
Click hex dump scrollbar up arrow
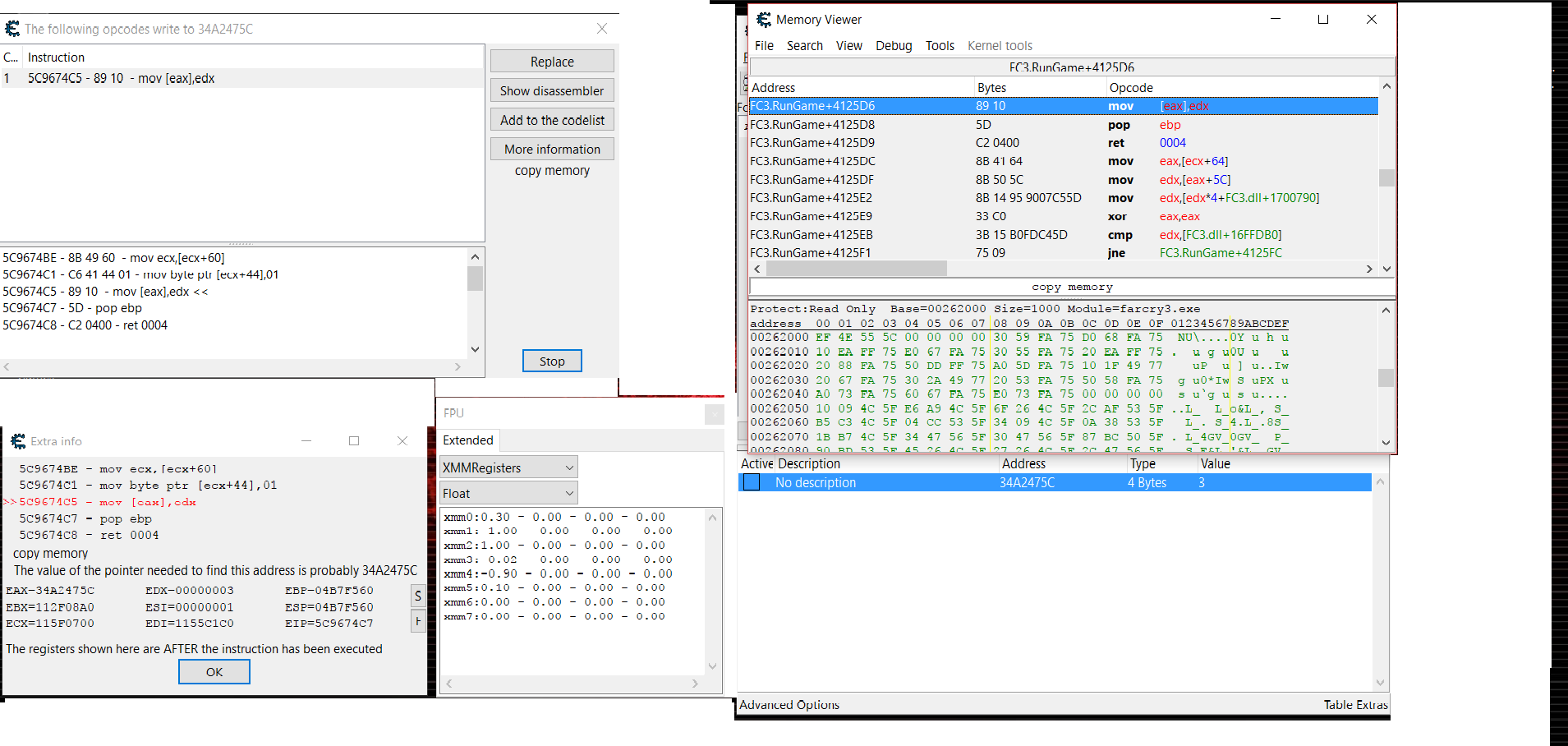(1386, 310)
